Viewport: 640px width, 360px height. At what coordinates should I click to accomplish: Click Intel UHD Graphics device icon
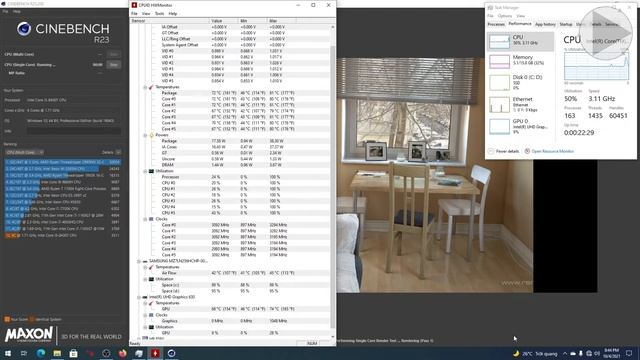(145, 297)
